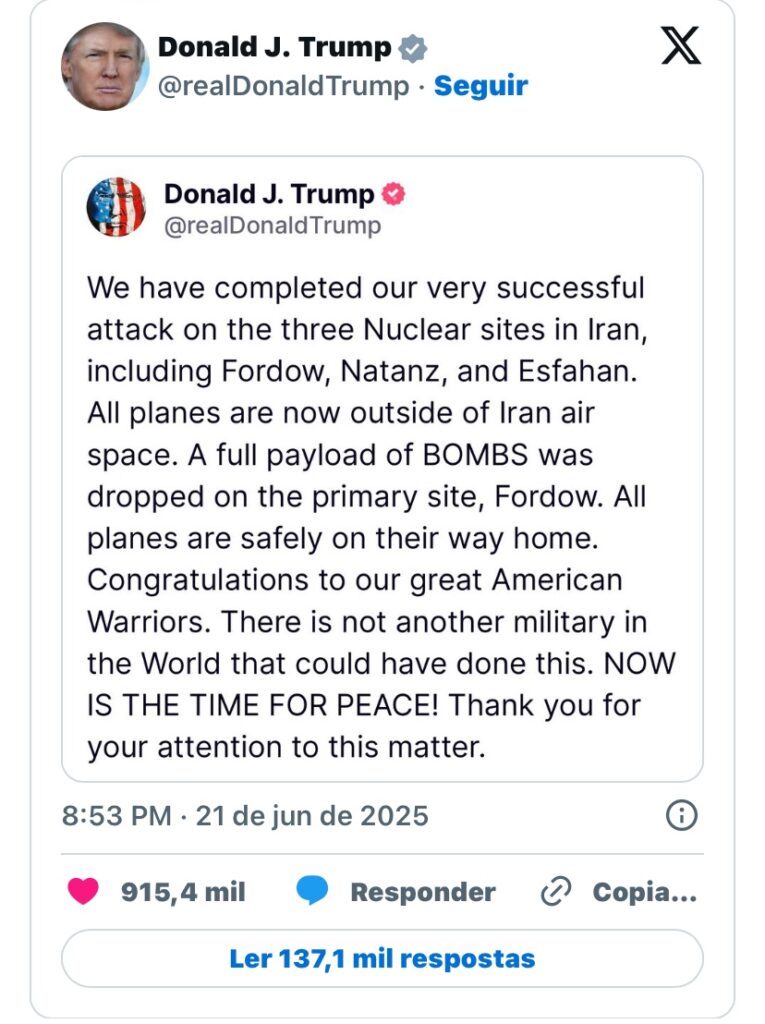The width and height of the screenshot is (765, 1024).
Task: Open the flag-styled avatar in the quoted post
Action: [x=116, y=207]
